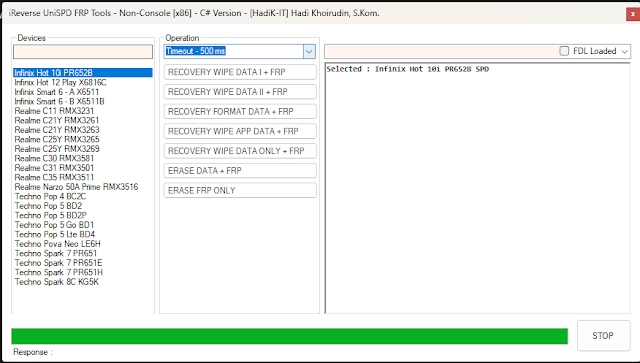Select Realme C25Y RMX3269
Screen dimensions: 640x363
click(x=57, y=149)
